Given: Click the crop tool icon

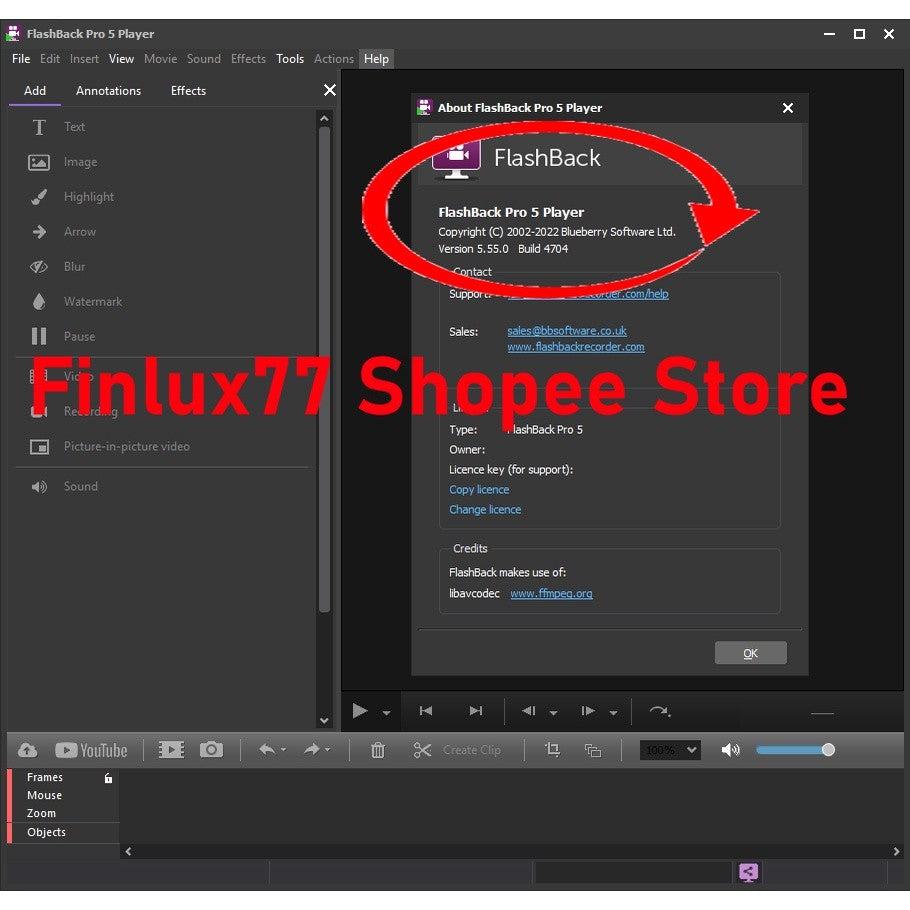Looking at the screenshot, I should [x=552, y=750].
